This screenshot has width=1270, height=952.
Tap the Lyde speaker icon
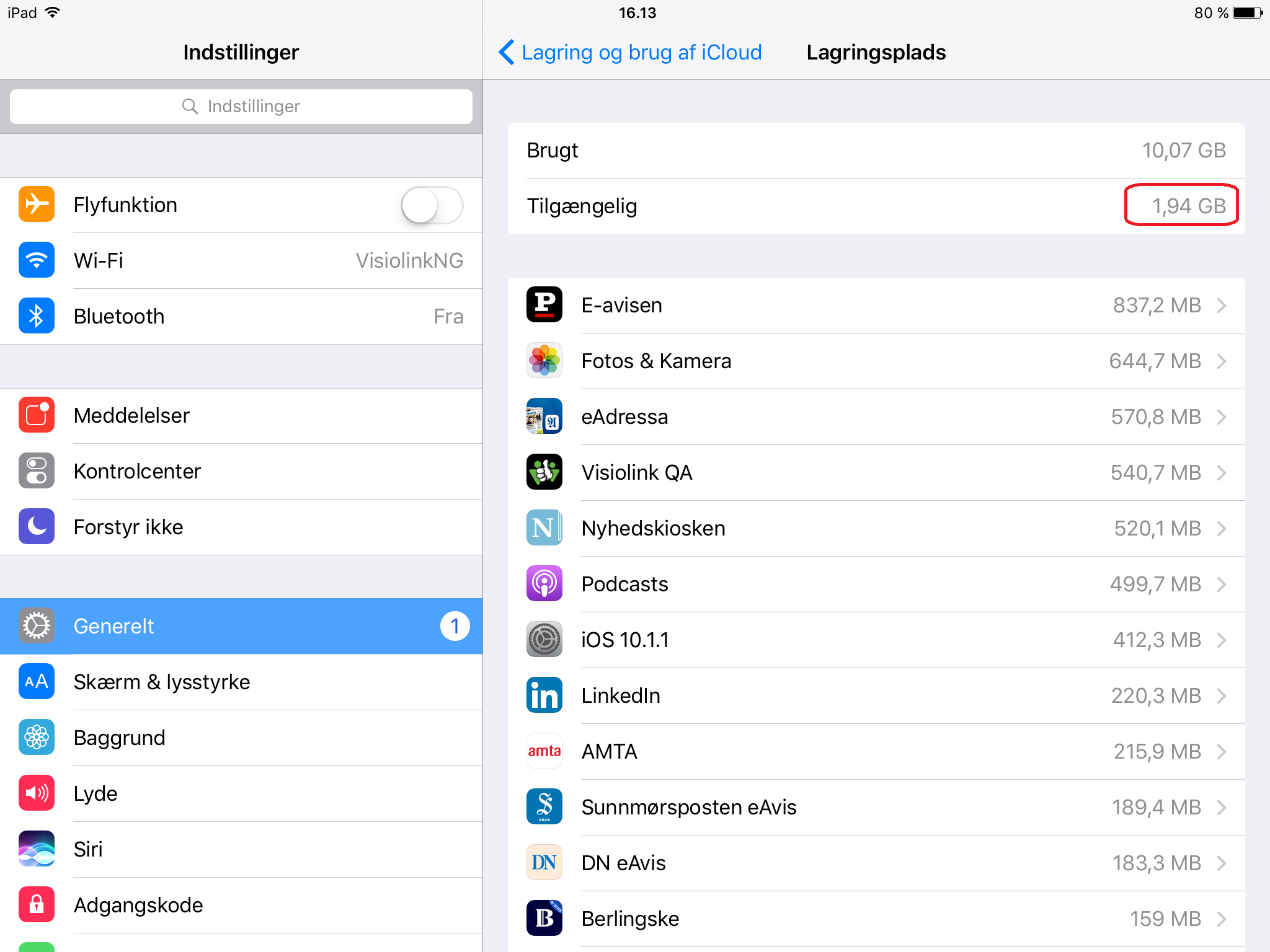tap(37, 793)
